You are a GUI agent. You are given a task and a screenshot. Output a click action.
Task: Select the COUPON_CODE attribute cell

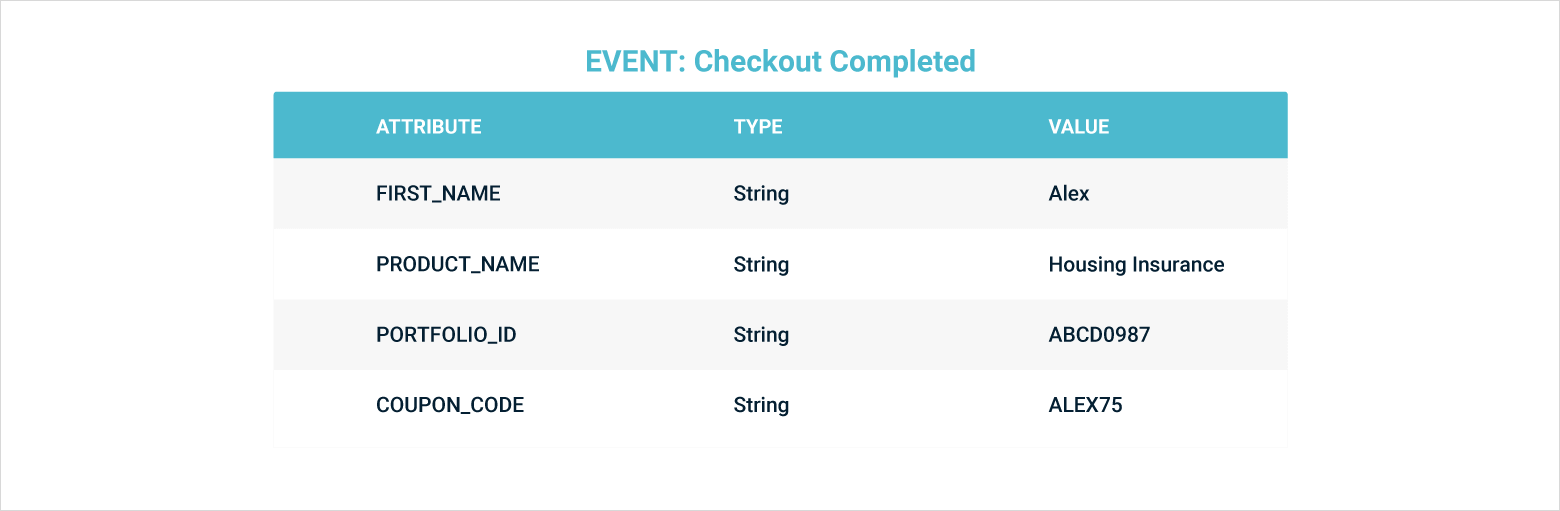450,405
